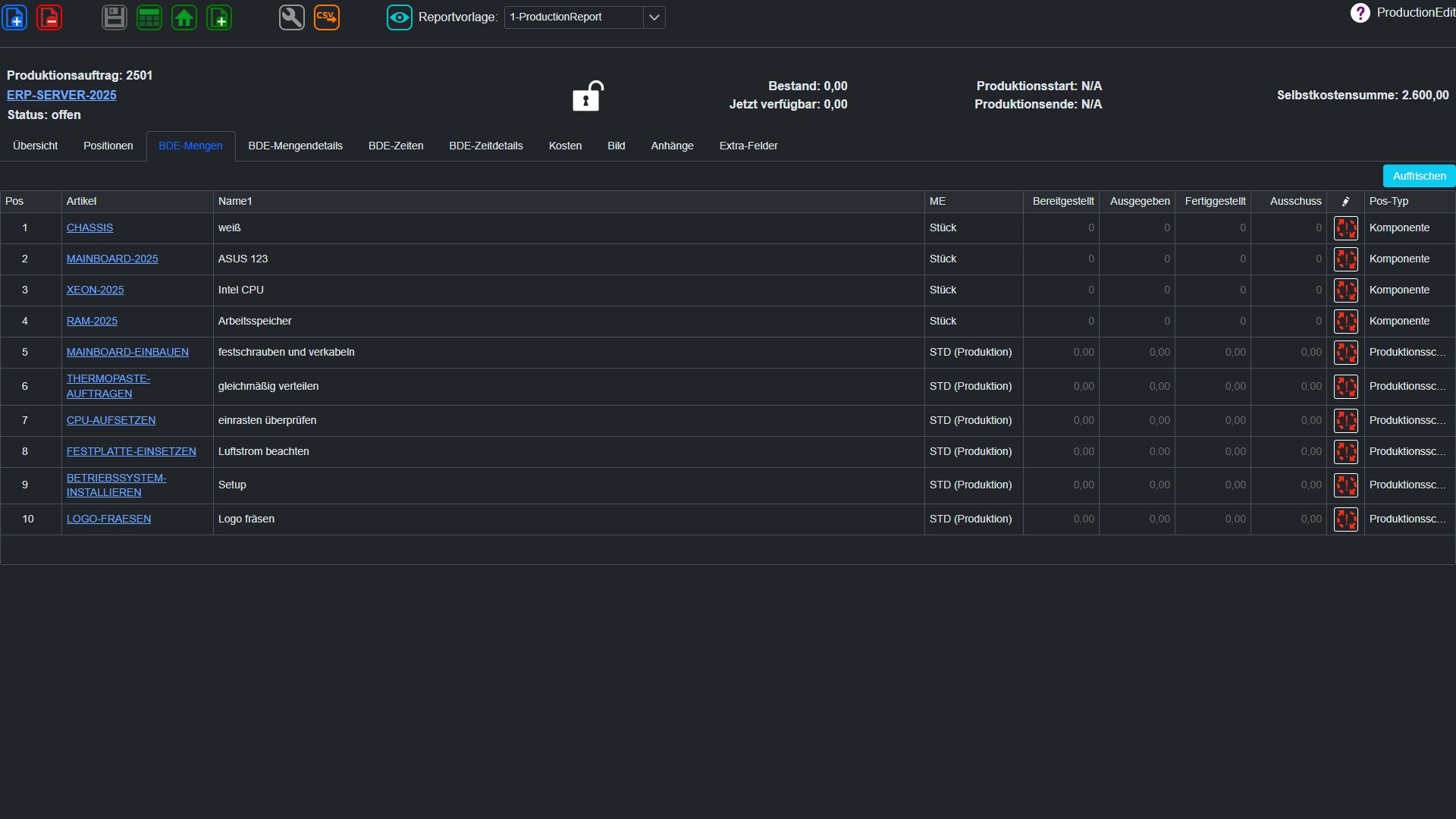This screenshot has width=1456, height=819.
Task: Click the Bereitgestellt column header
Action: 1062,201
